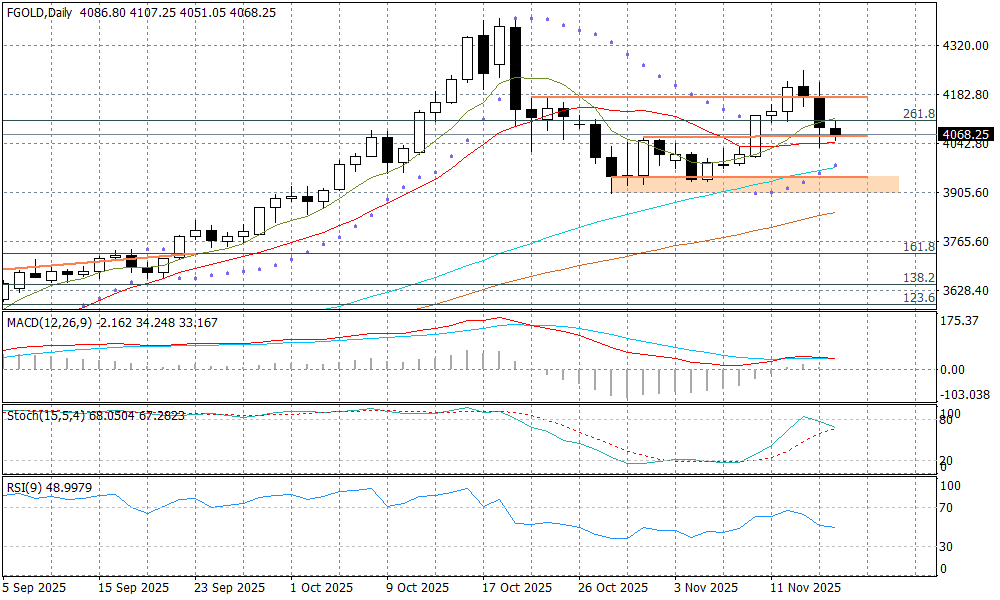Click the 1 Oct 2025 date label
1000x600 pixels.
[x=320, y=587]
